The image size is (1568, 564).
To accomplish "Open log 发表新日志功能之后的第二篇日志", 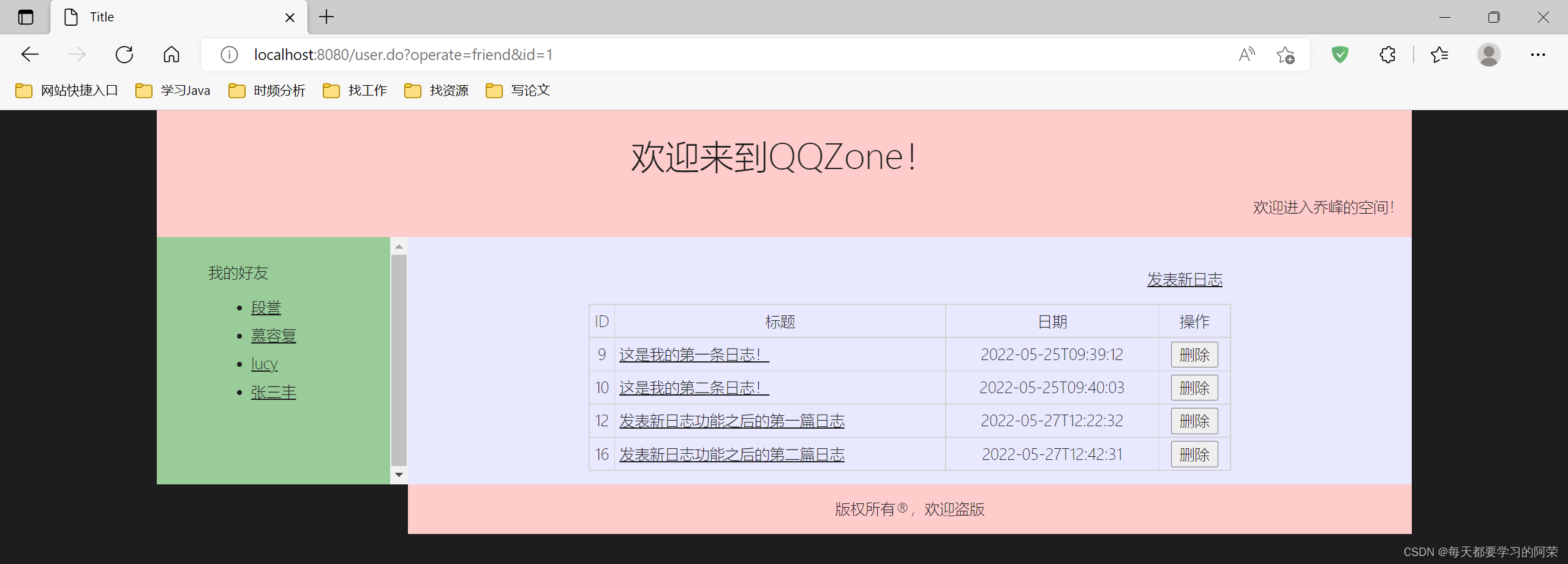I will click(x=732, y=454).
